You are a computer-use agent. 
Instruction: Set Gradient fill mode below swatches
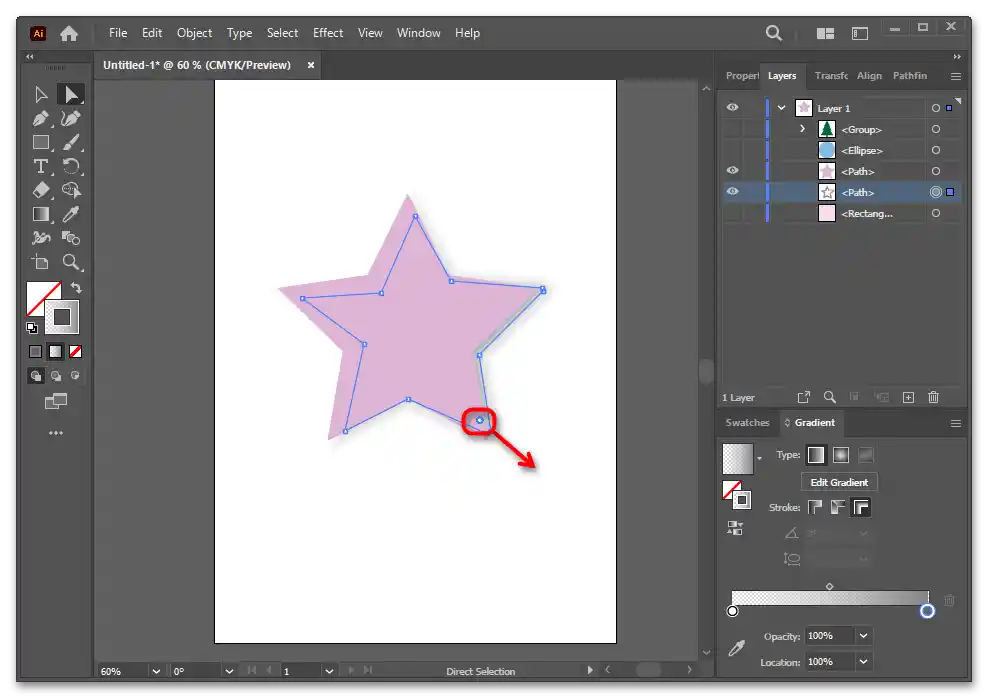[x=55, y=352]
